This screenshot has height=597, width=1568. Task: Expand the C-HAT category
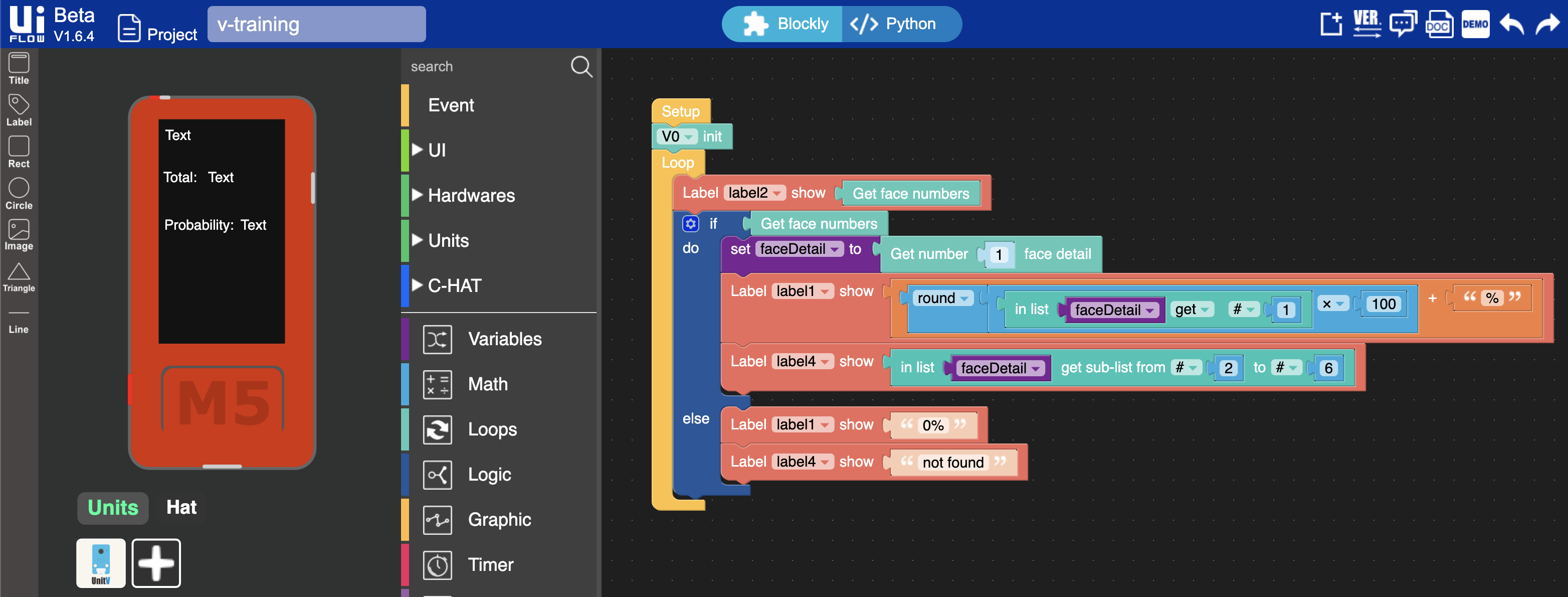(x=454, y=285)
